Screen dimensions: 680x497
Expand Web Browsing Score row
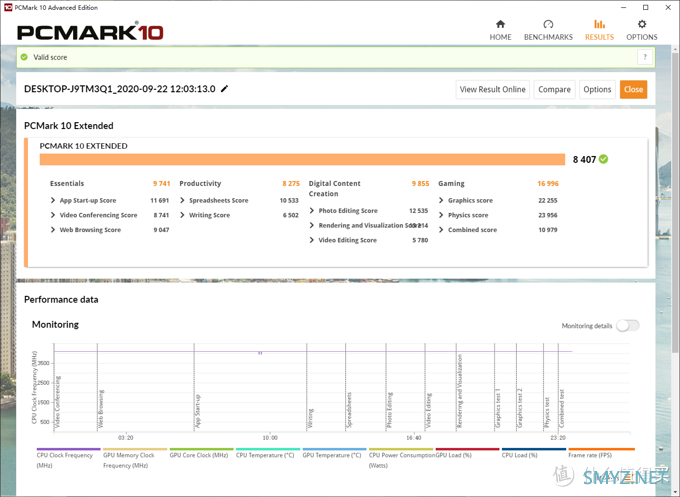53,230
